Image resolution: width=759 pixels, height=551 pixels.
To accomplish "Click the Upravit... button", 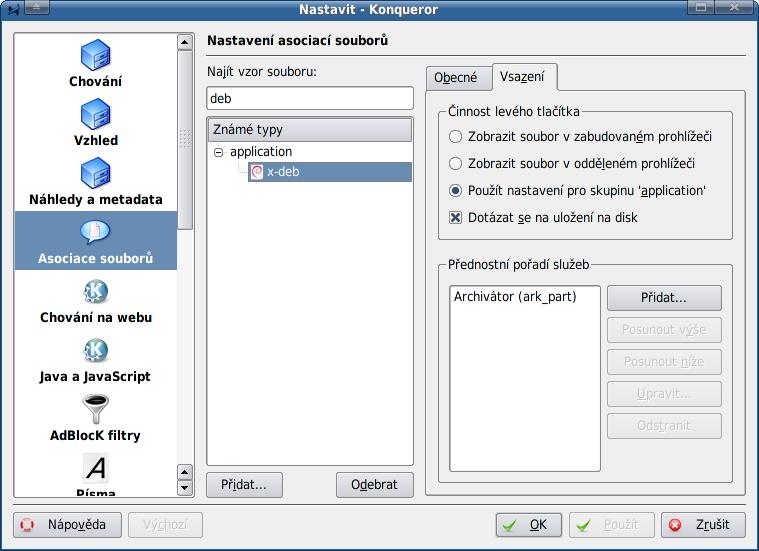I will tap(664, 394).
